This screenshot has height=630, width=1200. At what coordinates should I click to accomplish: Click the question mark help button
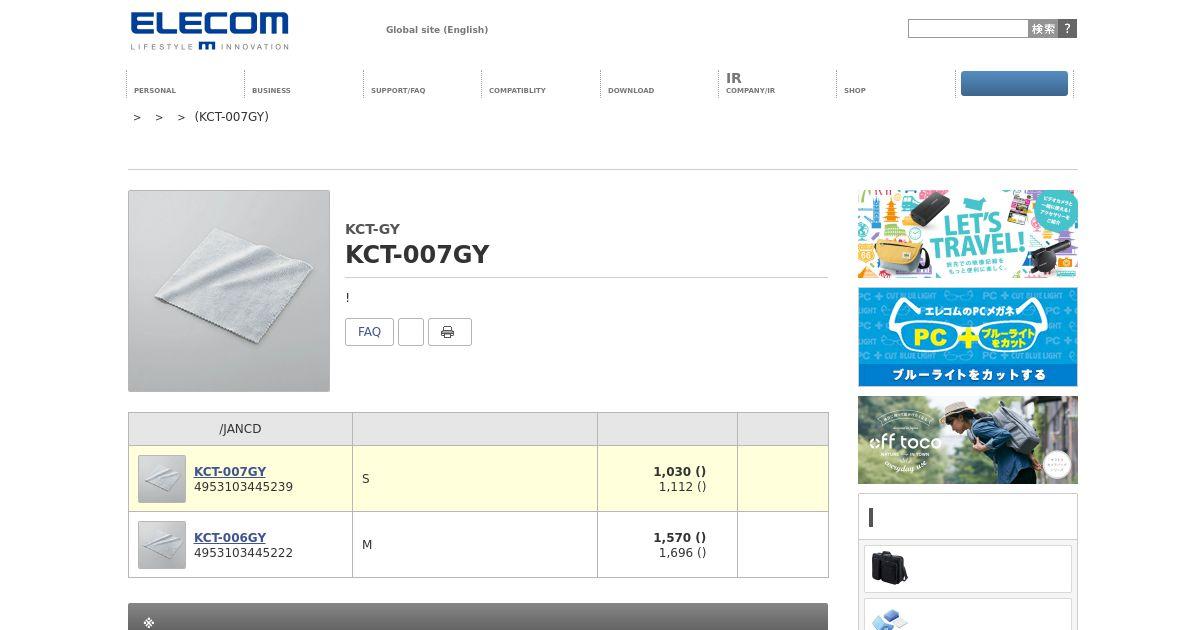coord(1068,29)
